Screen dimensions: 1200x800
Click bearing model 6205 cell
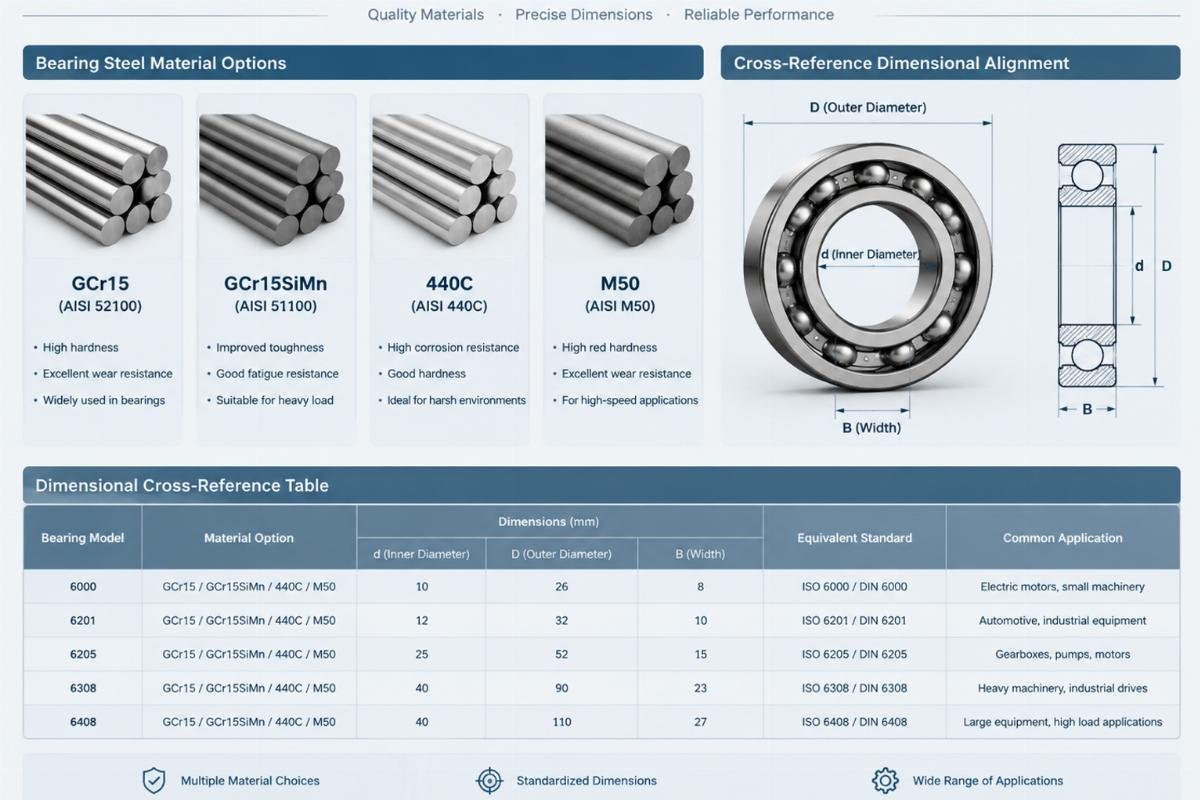(x=83, y=655)
